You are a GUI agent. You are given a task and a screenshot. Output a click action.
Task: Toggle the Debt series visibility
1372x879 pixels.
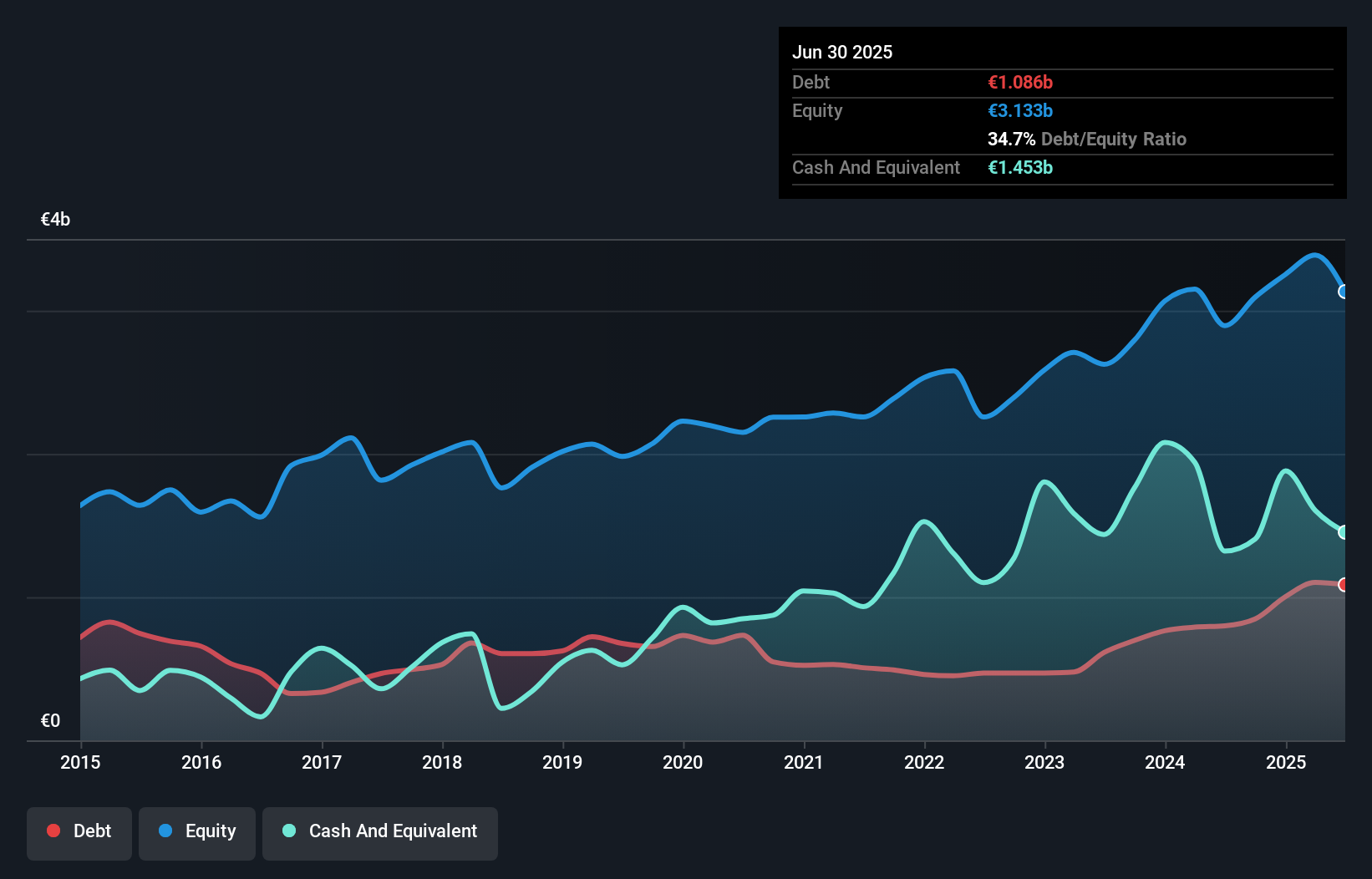tap(79, 831)
